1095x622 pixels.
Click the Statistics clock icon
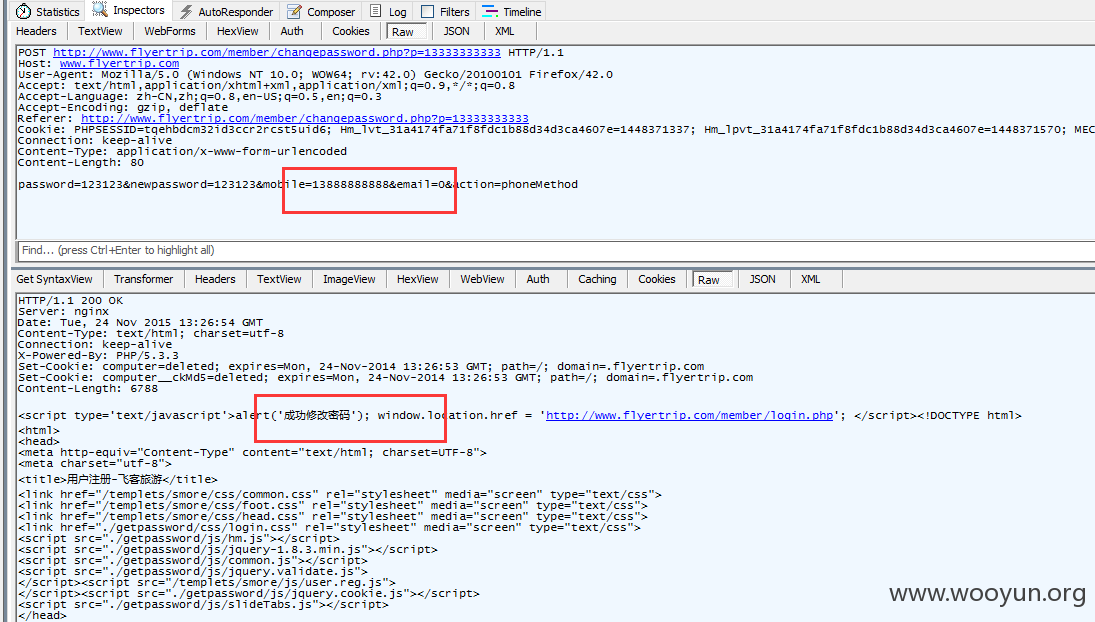click(24, 12)
